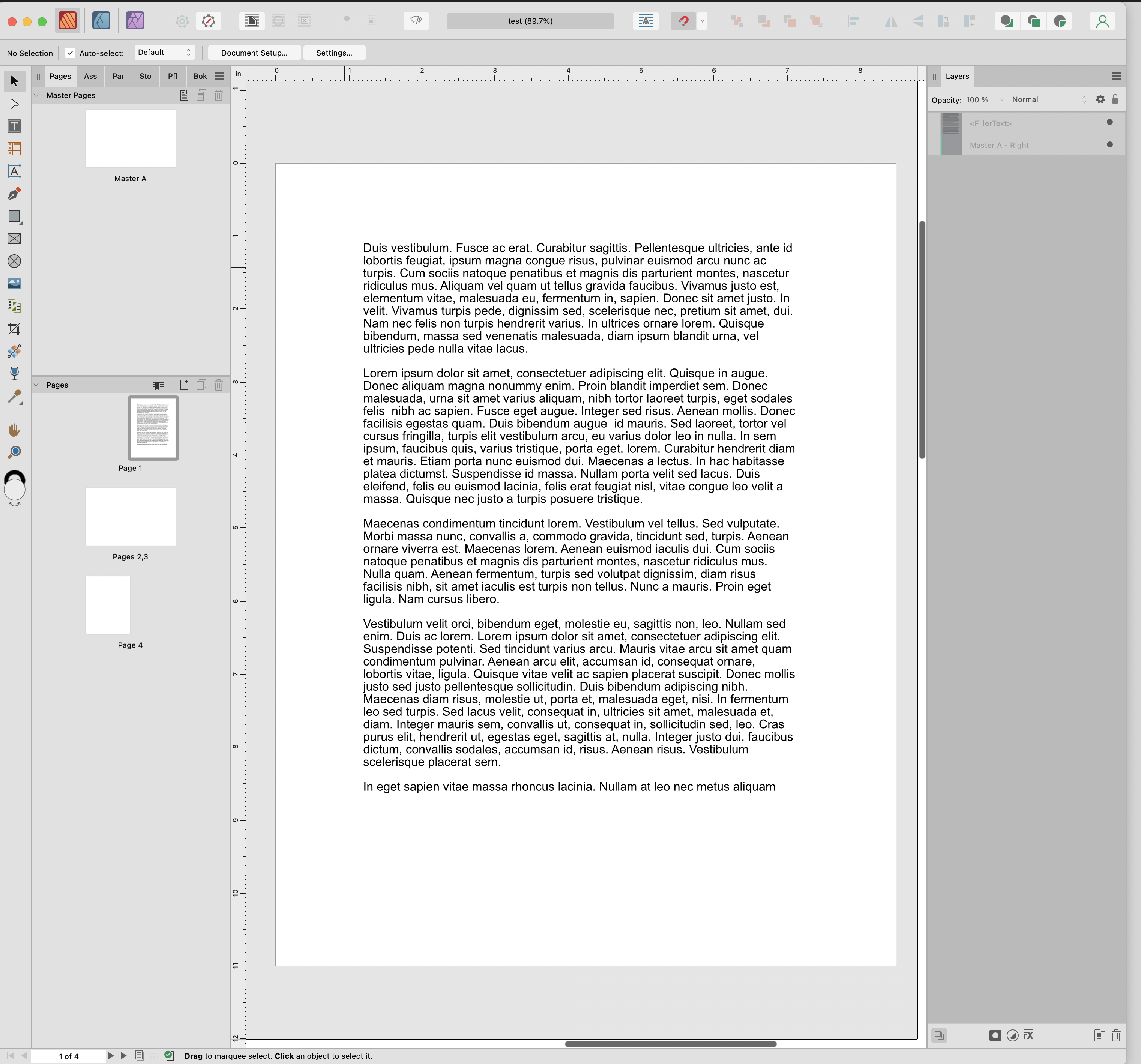Switch to the Bok tab

(200, 76)
